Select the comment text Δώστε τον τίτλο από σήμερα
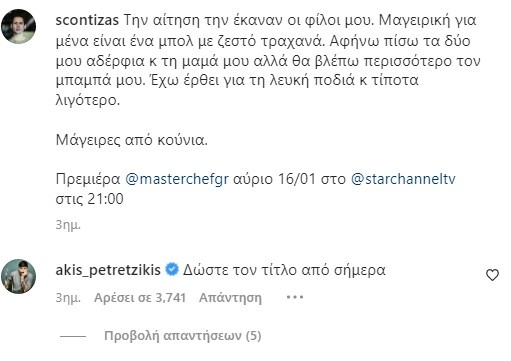 coord(284,270)
